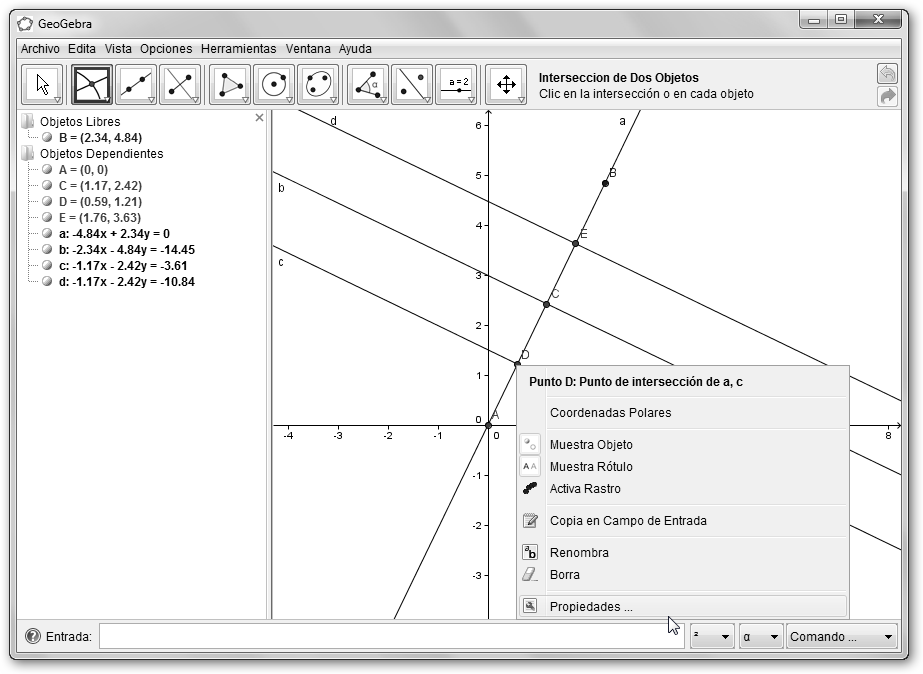Toggle visibility bullet of line a
The image size is (923, 674).
tap(47, 234)
